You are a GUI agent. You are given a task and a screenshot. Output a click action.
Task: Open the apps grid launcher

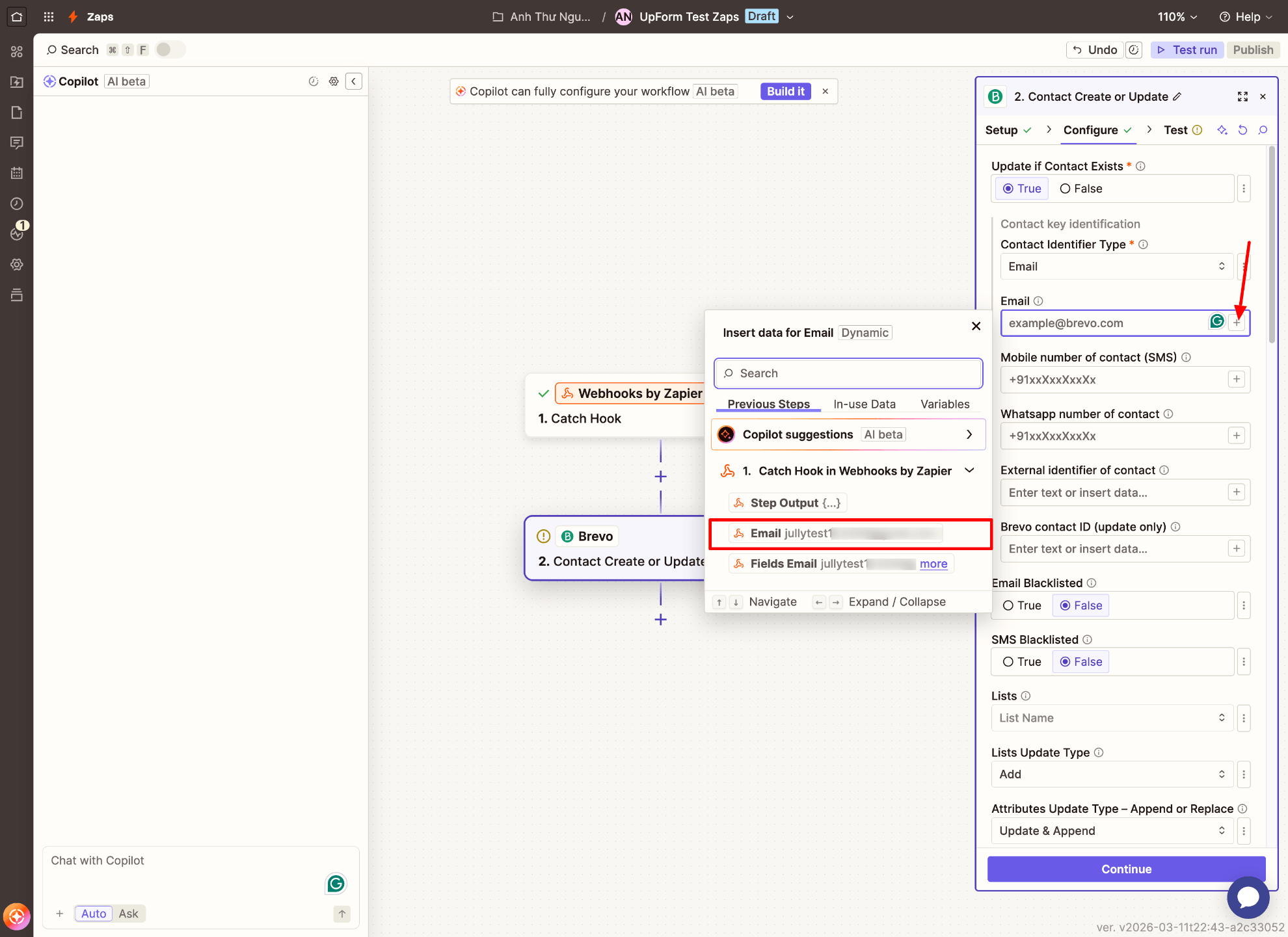[x=49, y=17]
